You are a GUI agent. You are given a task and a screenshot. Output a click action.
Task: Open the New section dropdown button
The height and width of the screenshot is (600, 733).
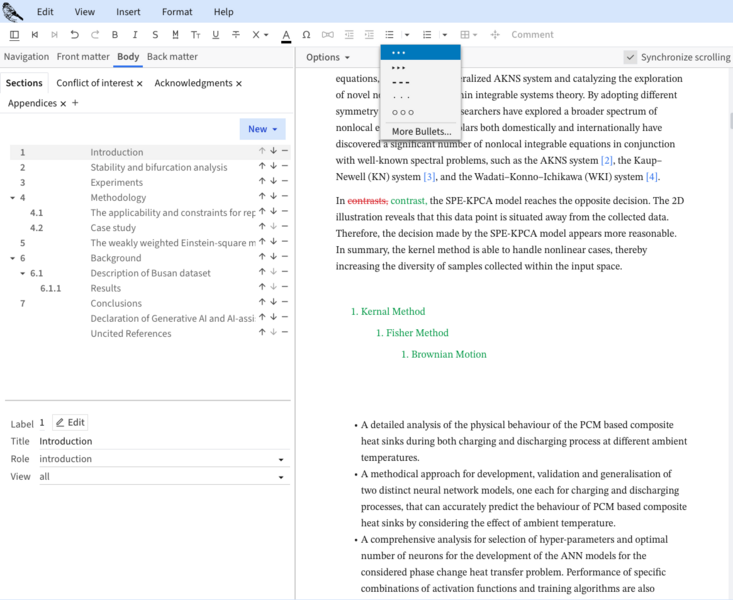coord(262,129)
